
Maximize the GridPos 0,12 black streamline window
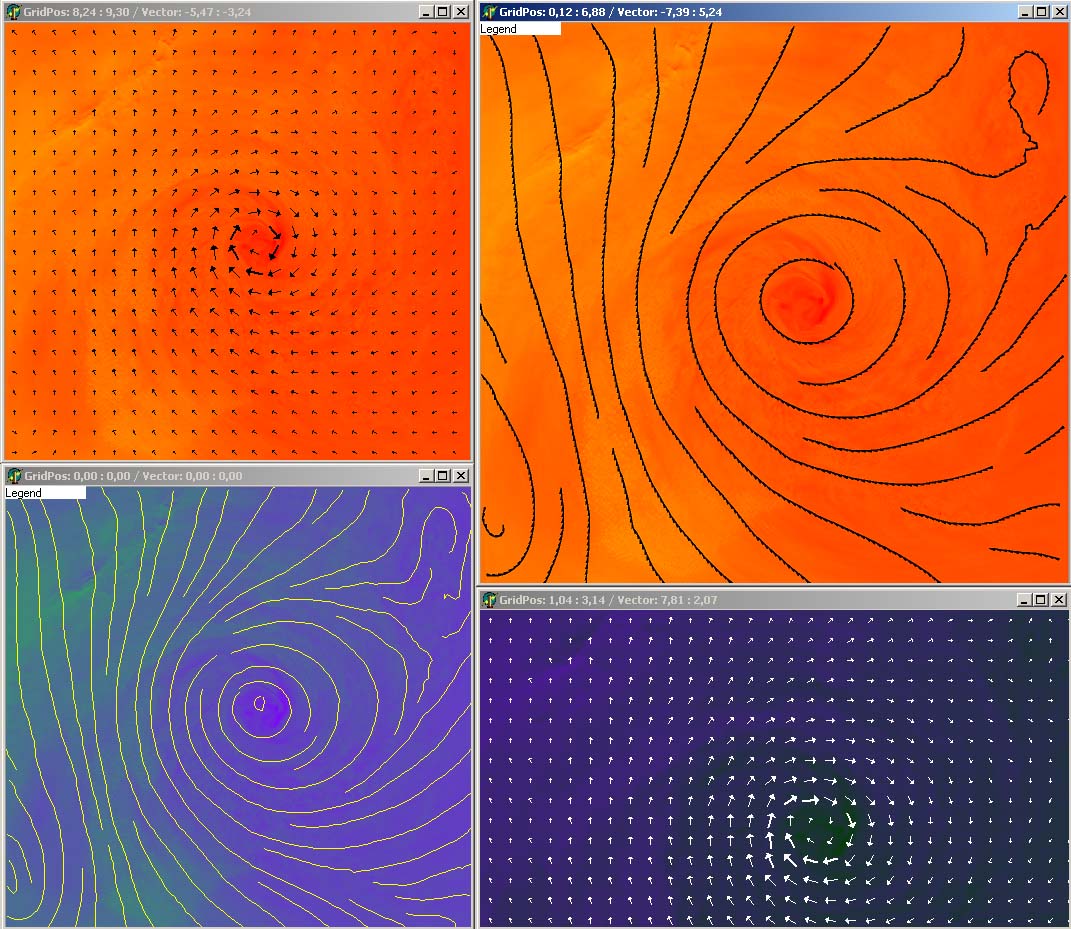click(1042, 12)
